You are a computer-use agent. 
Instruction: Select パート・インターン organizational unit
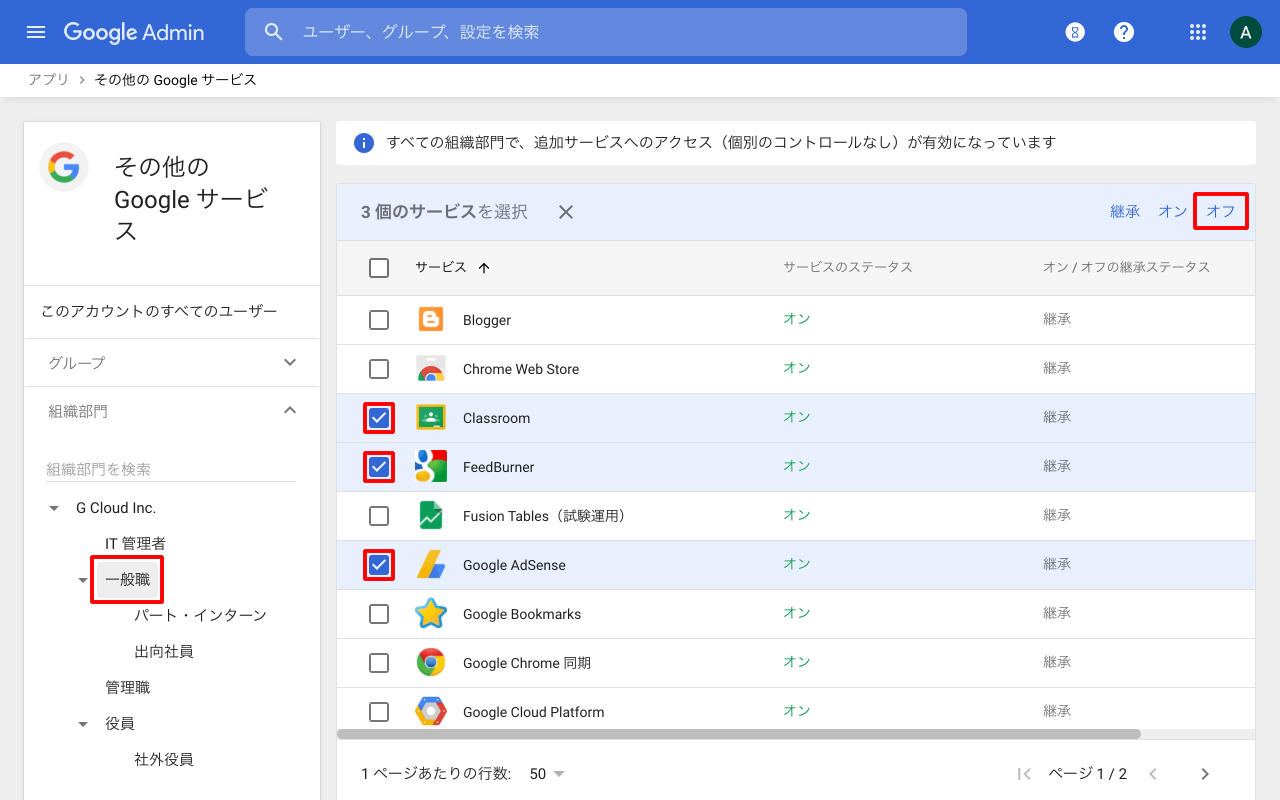[201, 616]
